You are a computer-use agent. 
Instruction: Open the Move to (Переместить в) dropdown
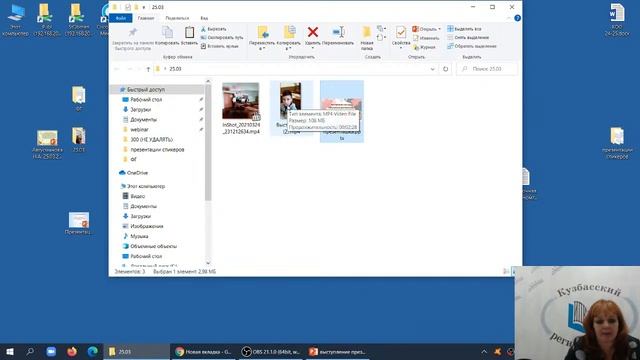(x=262, y=49)
